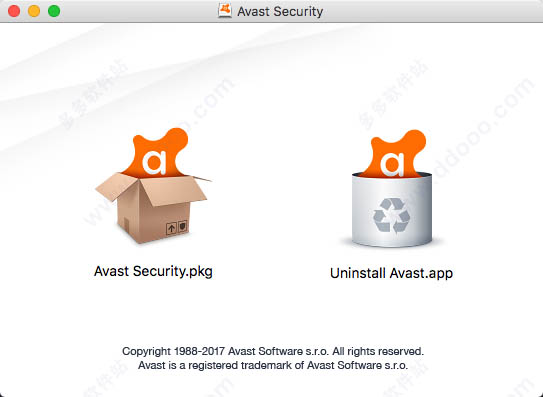The image size is (543, 397).
Task: Click the Avast Security window title text
Action: point(280,11)
